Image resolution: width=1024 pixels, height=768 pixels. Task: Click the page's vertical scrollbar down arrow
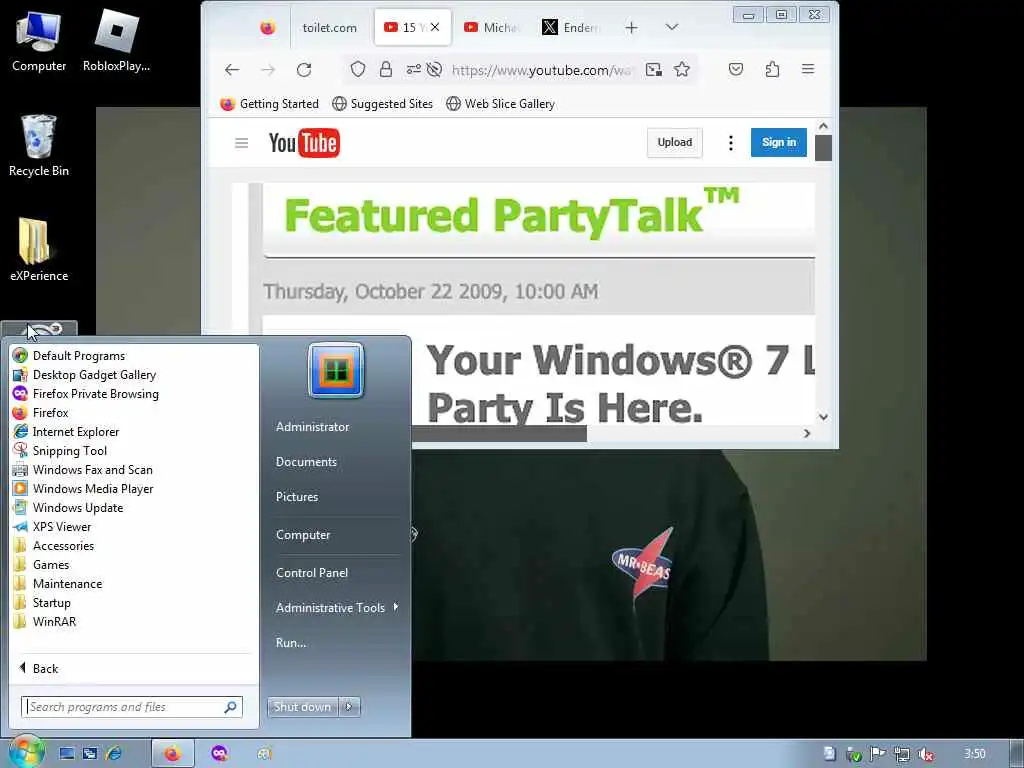pyautogui.click(x=823, y=417)
